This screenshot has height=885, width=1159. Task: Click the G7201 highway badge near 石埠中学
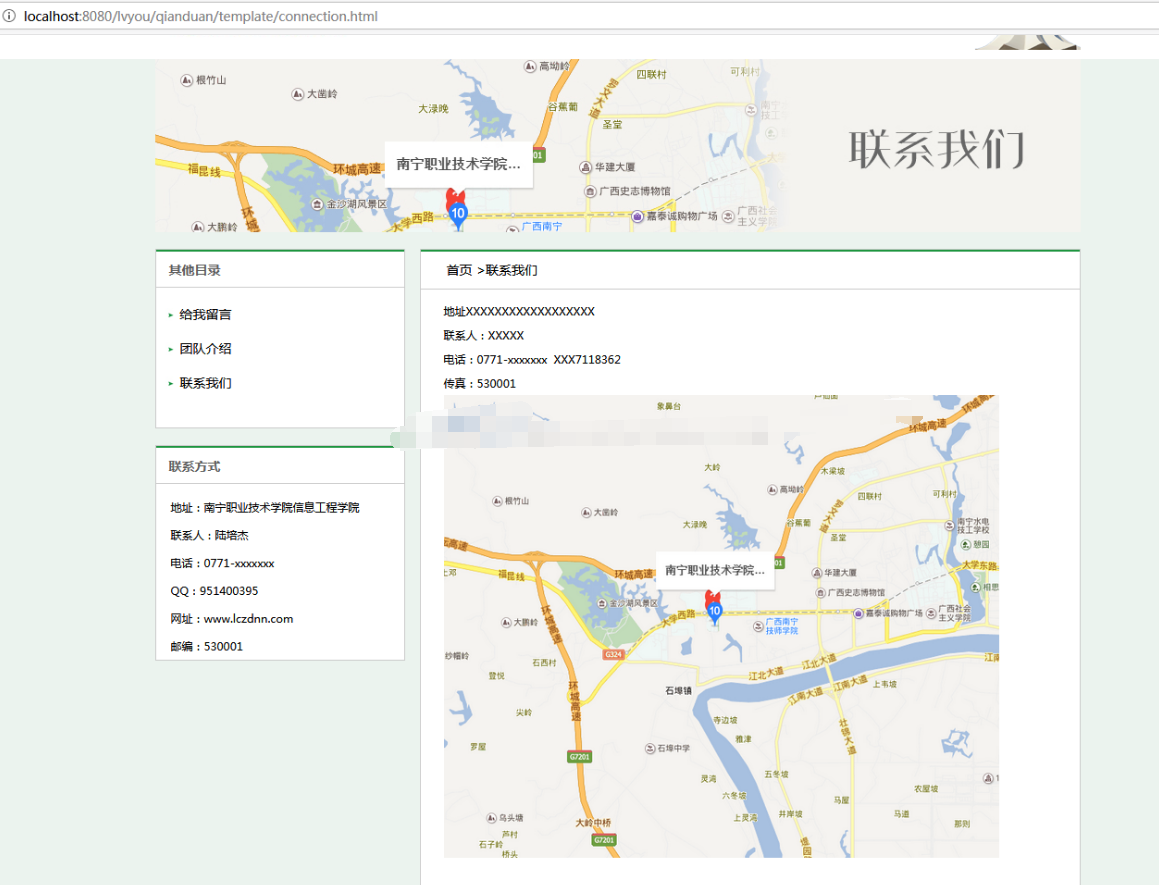click(580, 756)
